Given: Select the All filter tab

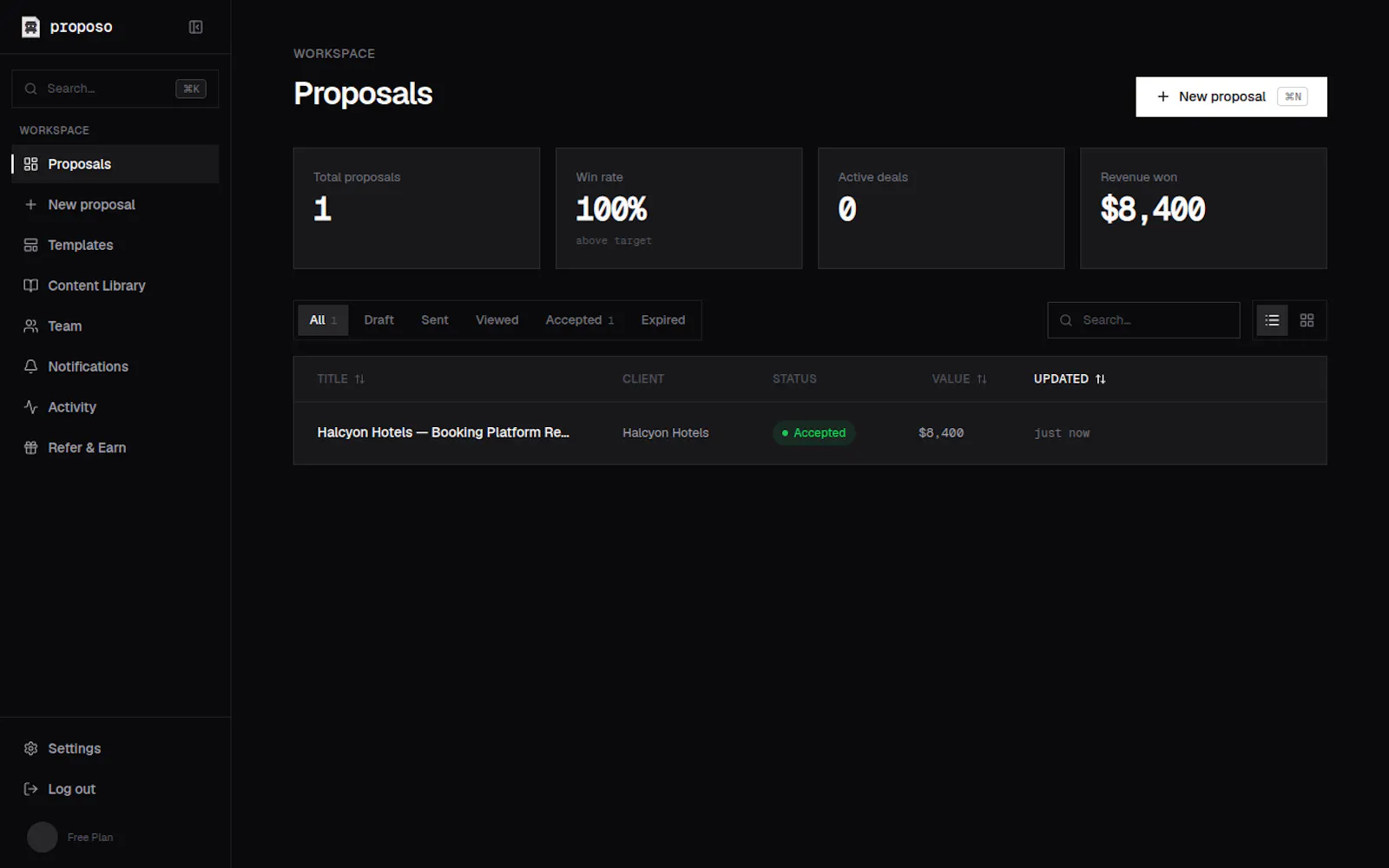Looking at the screenshot, I should tap(323, 320).
